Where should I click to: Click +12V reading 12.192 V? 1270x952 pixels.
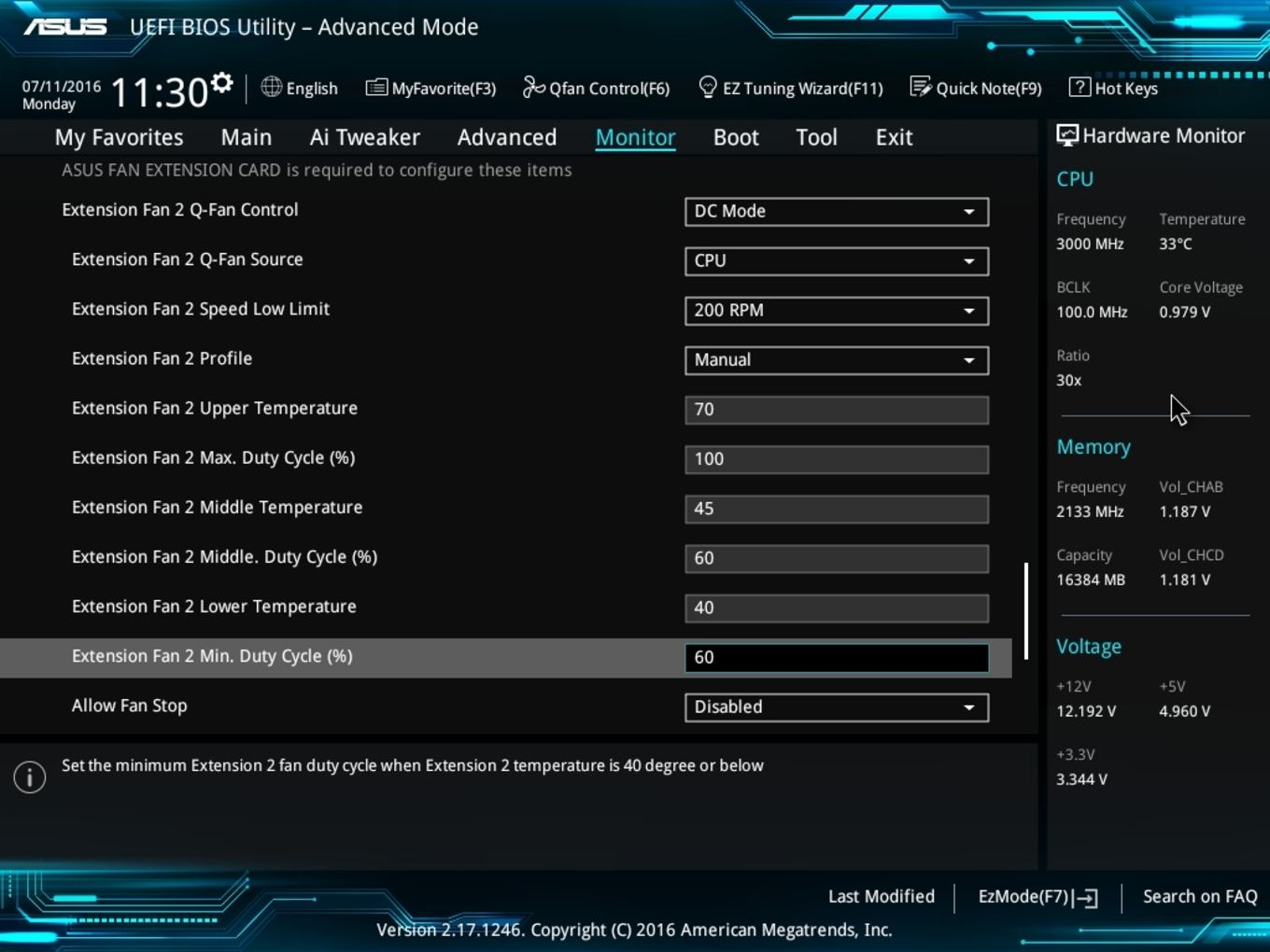pyautogui.click(x=1086, y=711)
